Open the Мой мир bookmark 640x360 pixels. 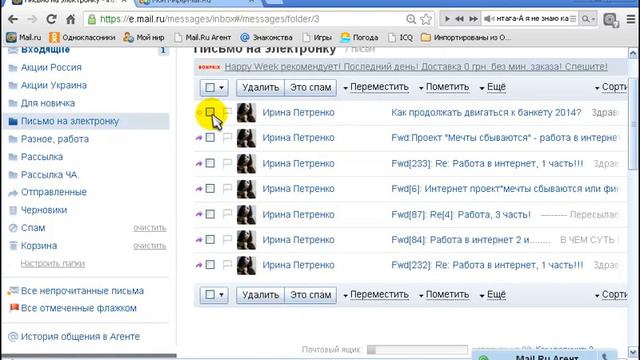144,38
